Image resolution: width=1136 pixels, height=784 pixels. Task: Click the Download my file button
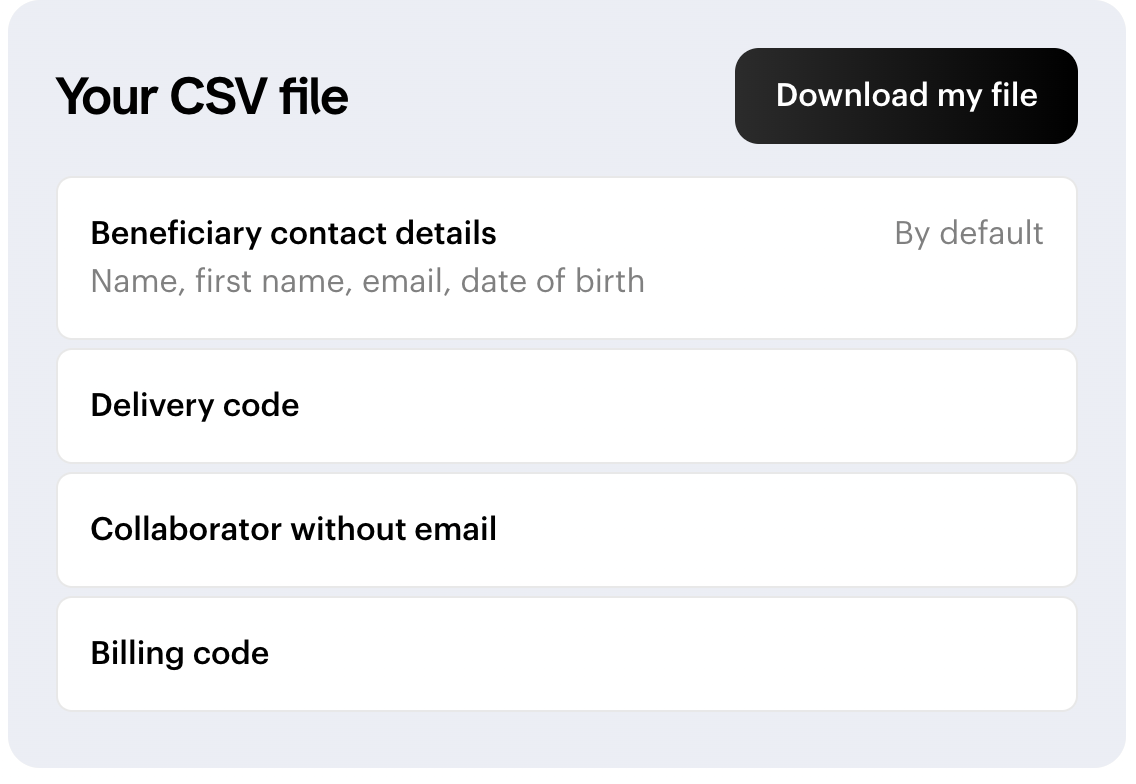pyautogui.click(x=906, y=96)
